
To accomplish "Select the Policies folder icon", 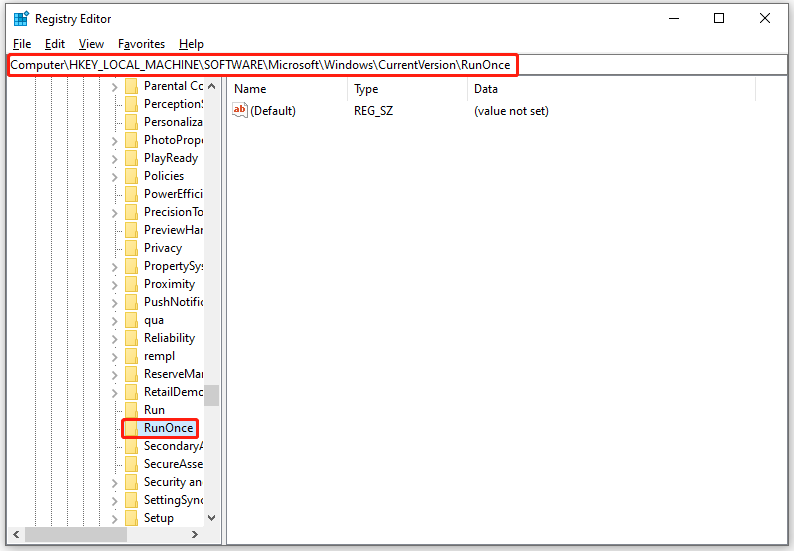I will coord(131,176).
